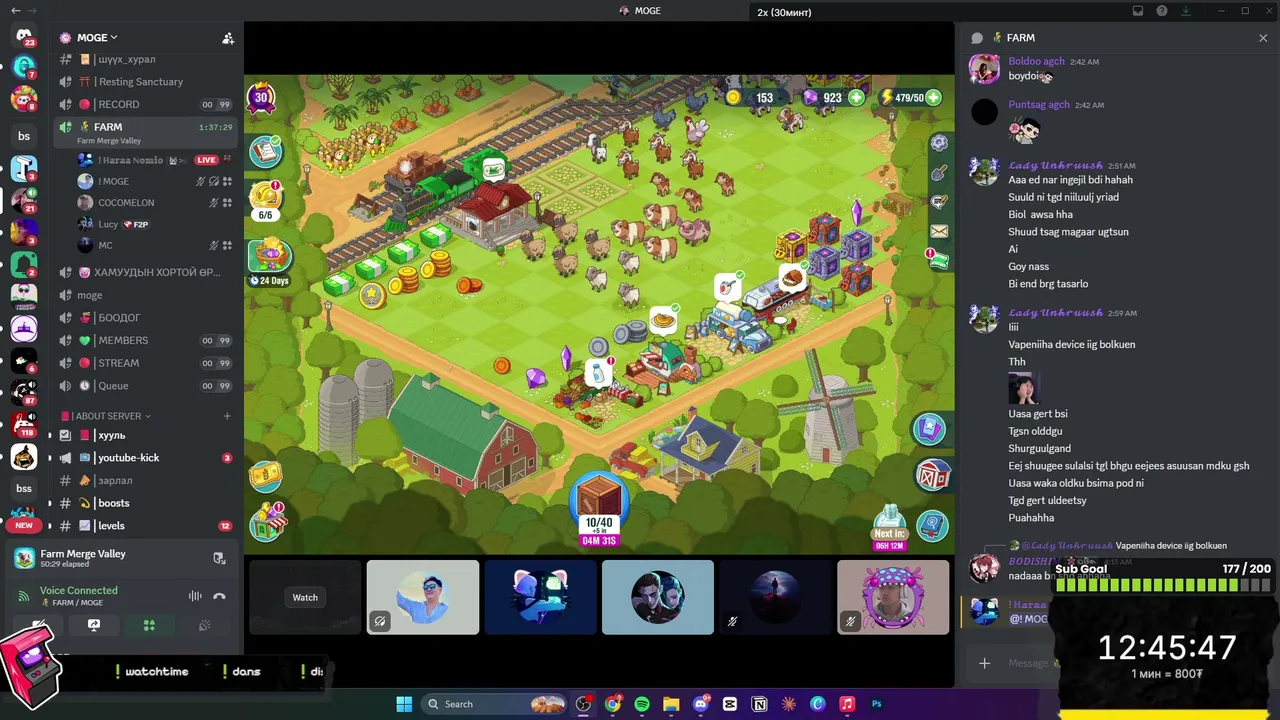Open the 24 Days event icon
Screen dimensions: 1280x720
(269, 262)
